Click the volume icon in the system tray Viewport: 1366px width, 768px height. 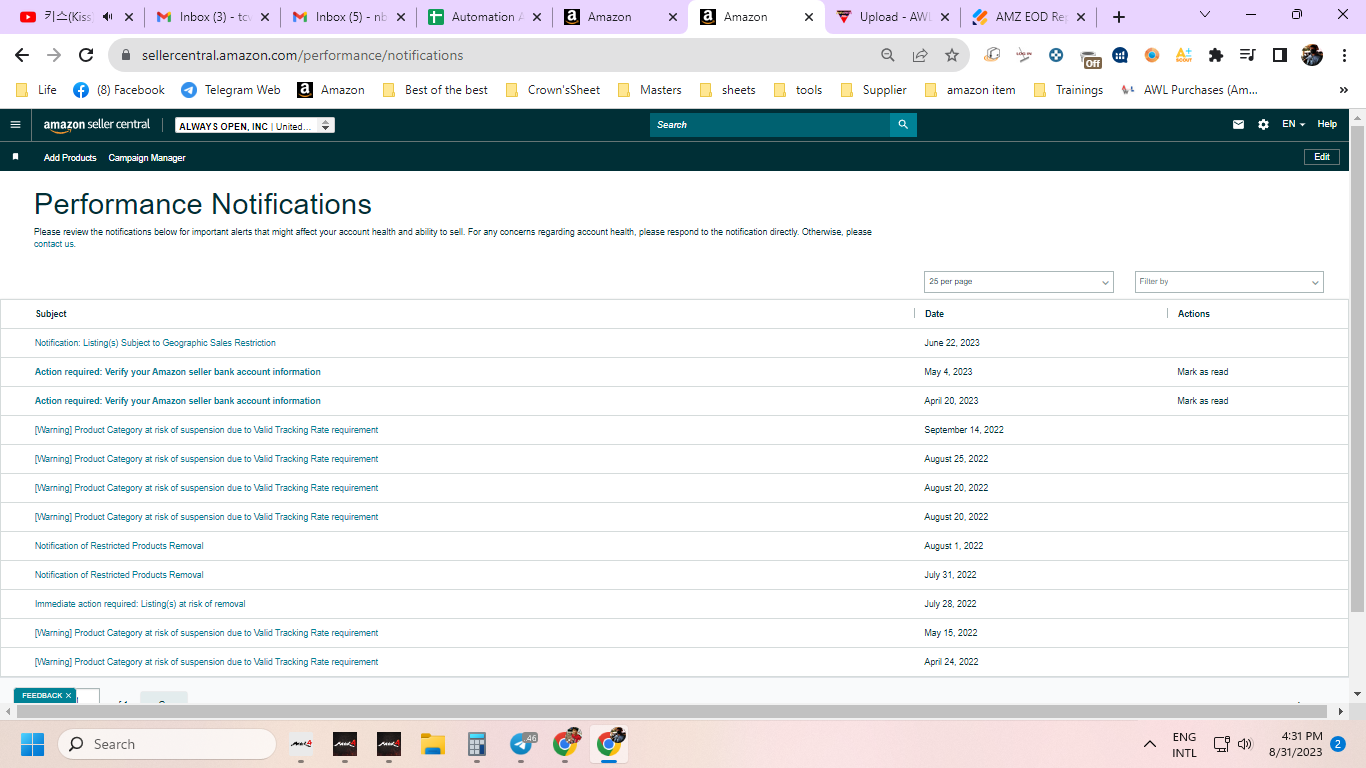point(1245,744)
